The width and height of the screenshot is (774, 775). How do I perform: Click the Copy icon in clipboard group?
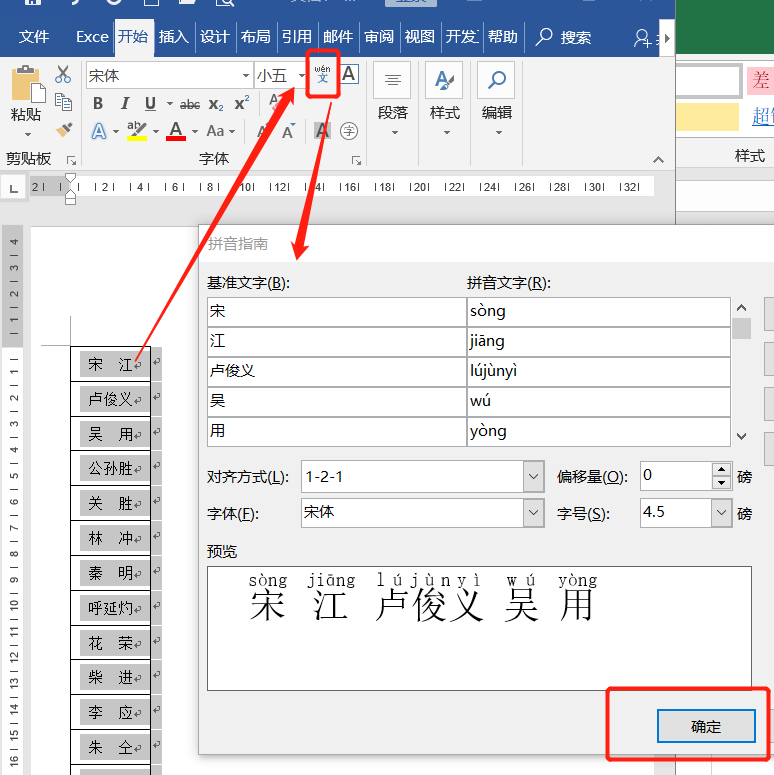(x=63, y=102)
